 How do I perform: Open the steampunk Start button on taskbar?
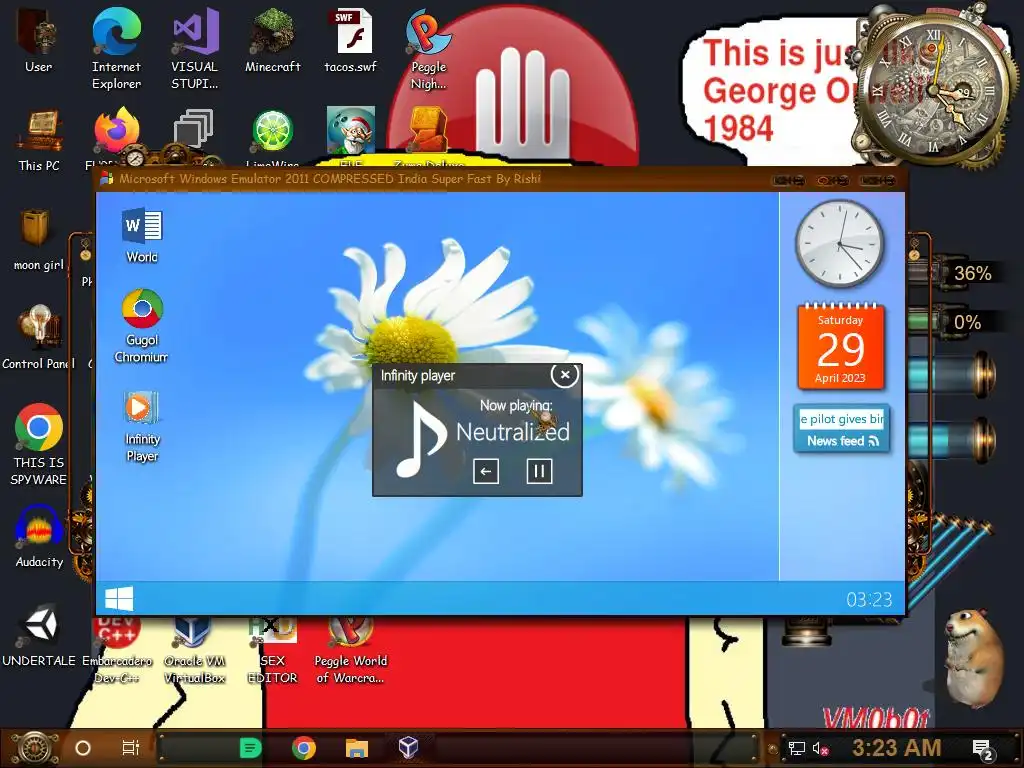(x=36, y=748)
